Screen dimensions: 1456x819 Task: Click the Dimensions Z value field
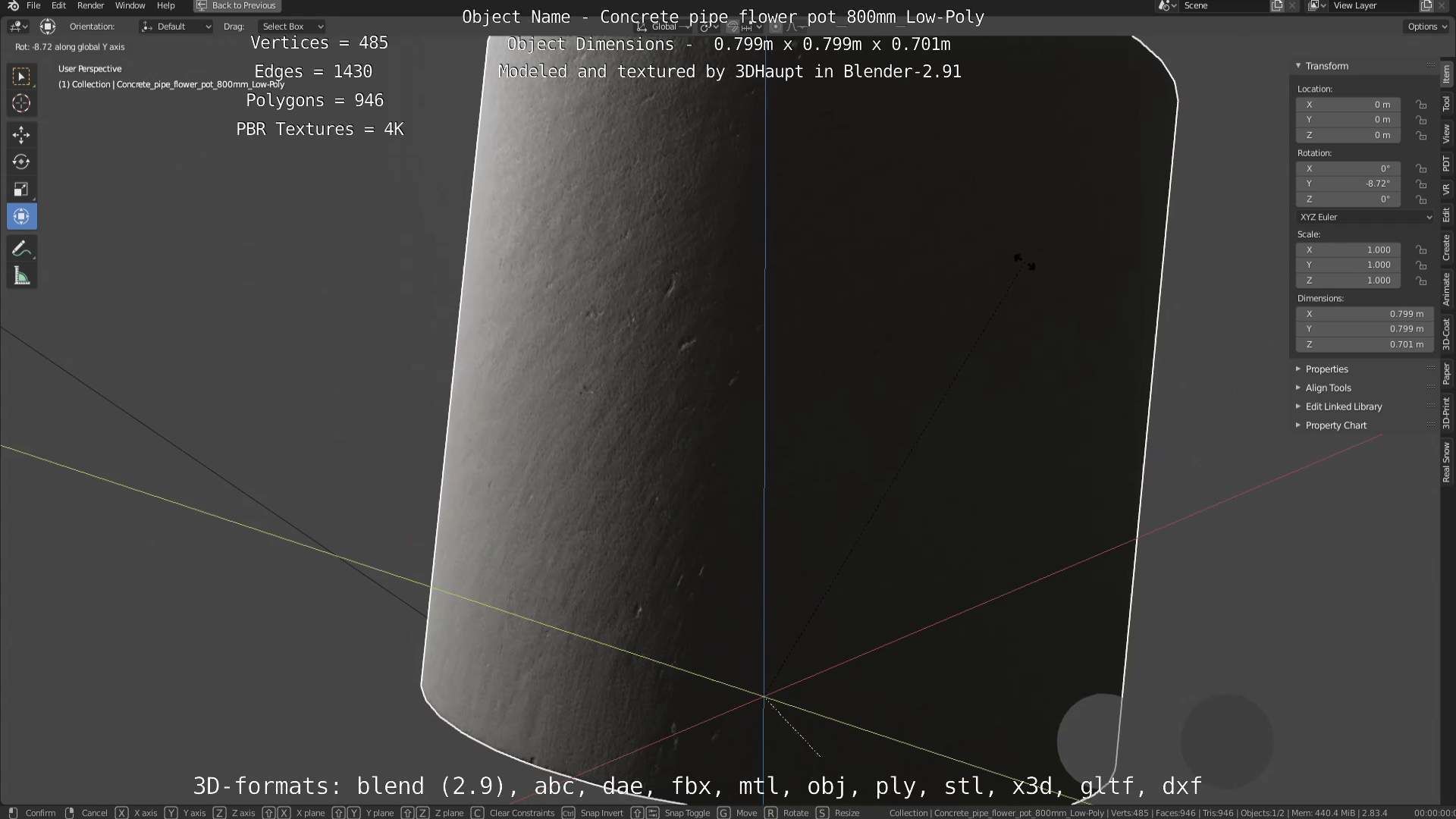1363,344
